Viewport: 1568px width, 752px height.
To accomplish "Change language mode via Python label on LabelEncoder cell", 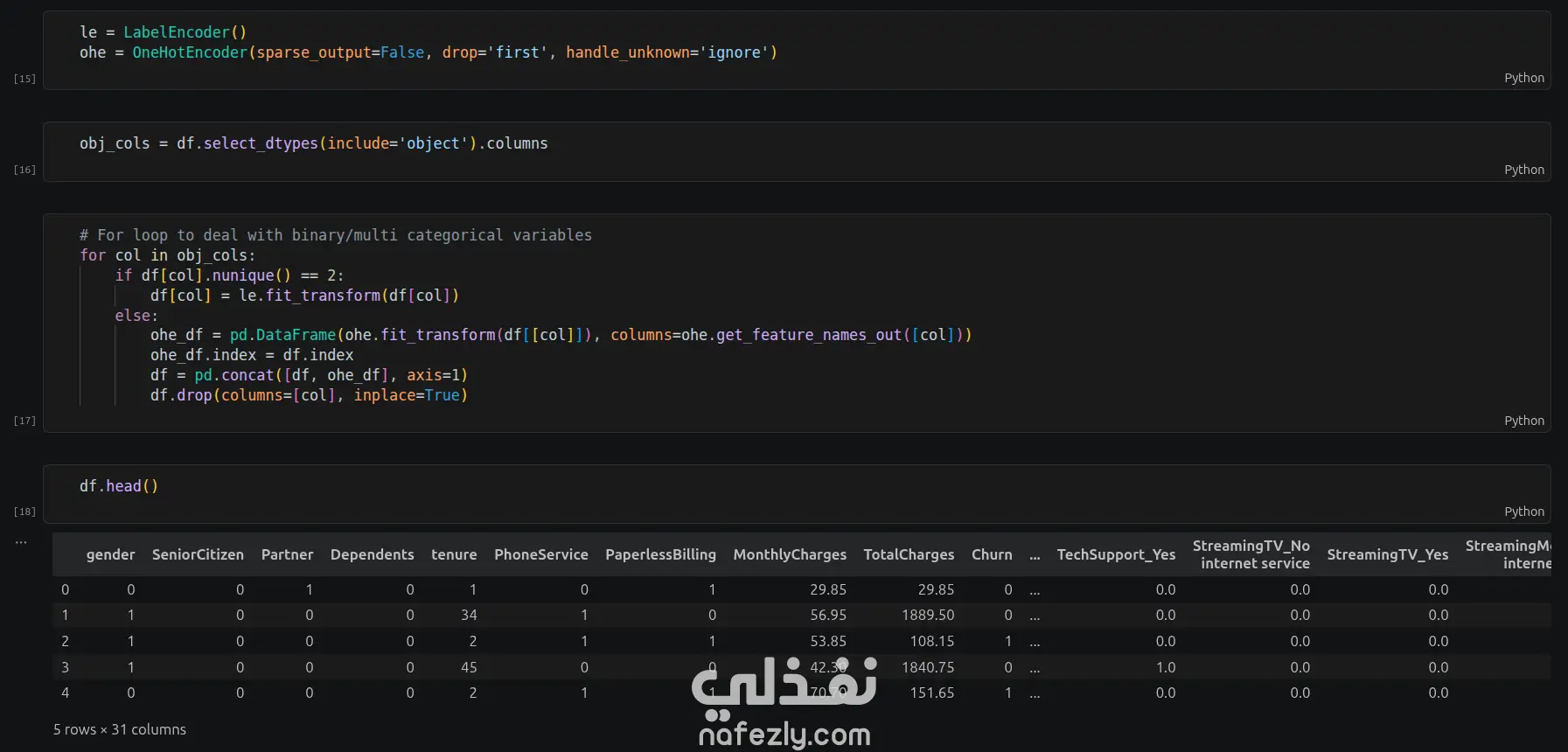I will 1523,78.
